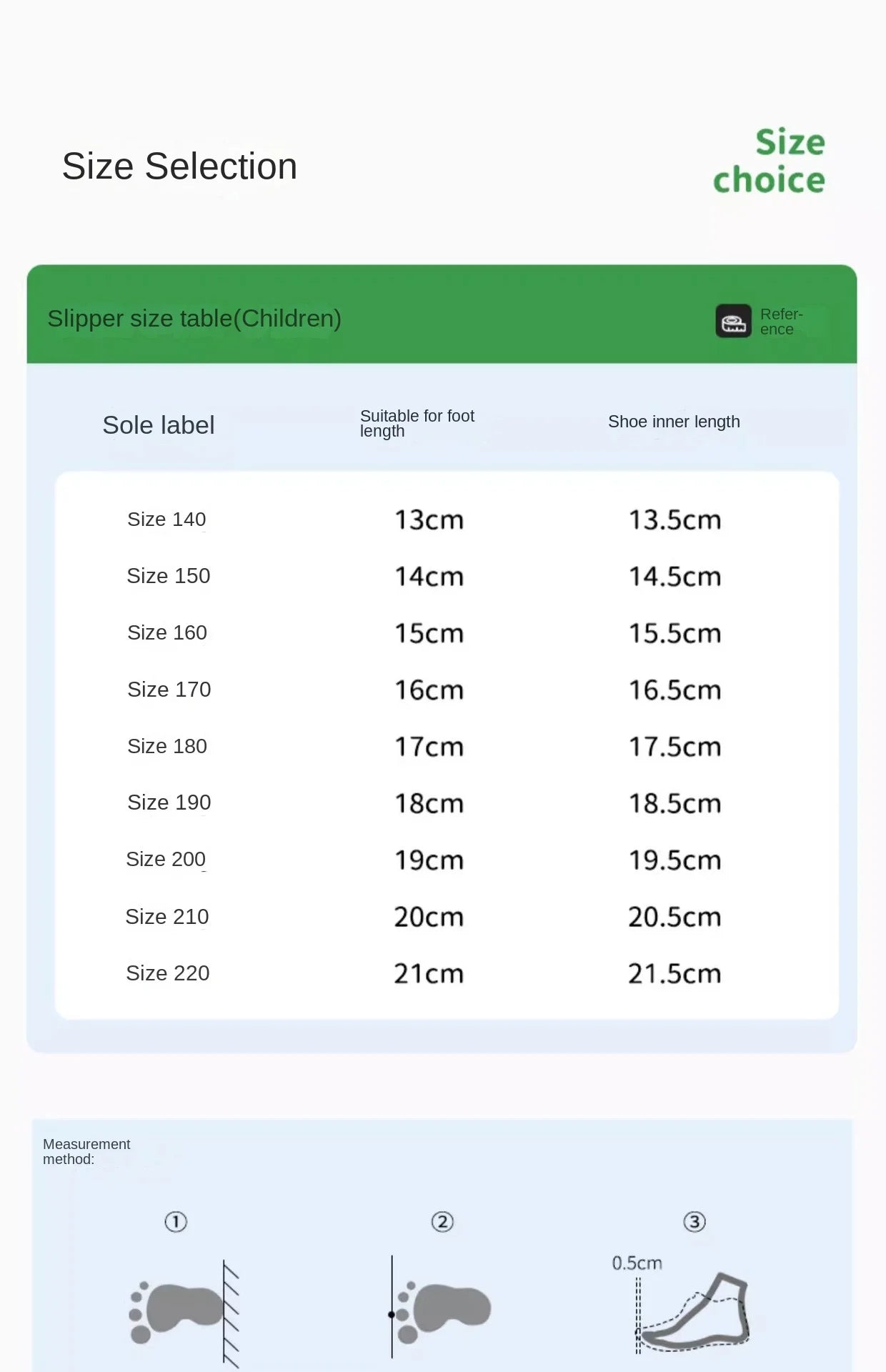Viewport: 886px width, 1372px height.
Task: Click the green Size choice logo text
Action: [770, 161]
